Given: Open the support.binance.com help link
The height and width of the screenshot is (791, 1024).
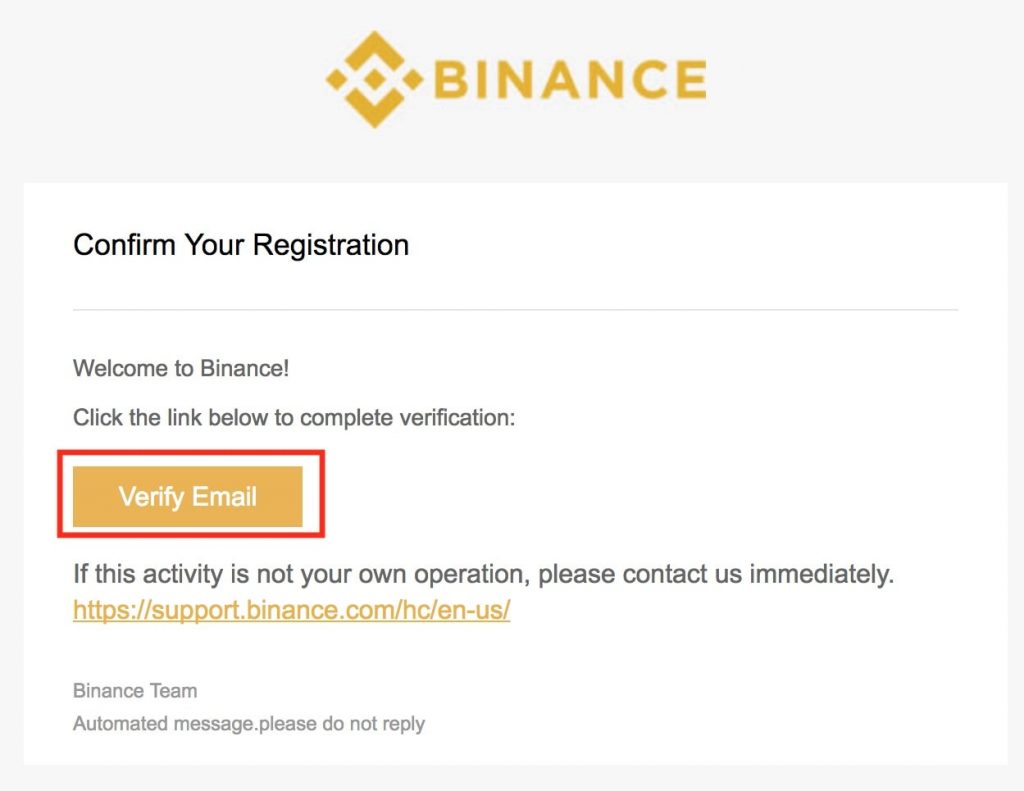Looking at the screenshot, I should [x=291, y=610].
